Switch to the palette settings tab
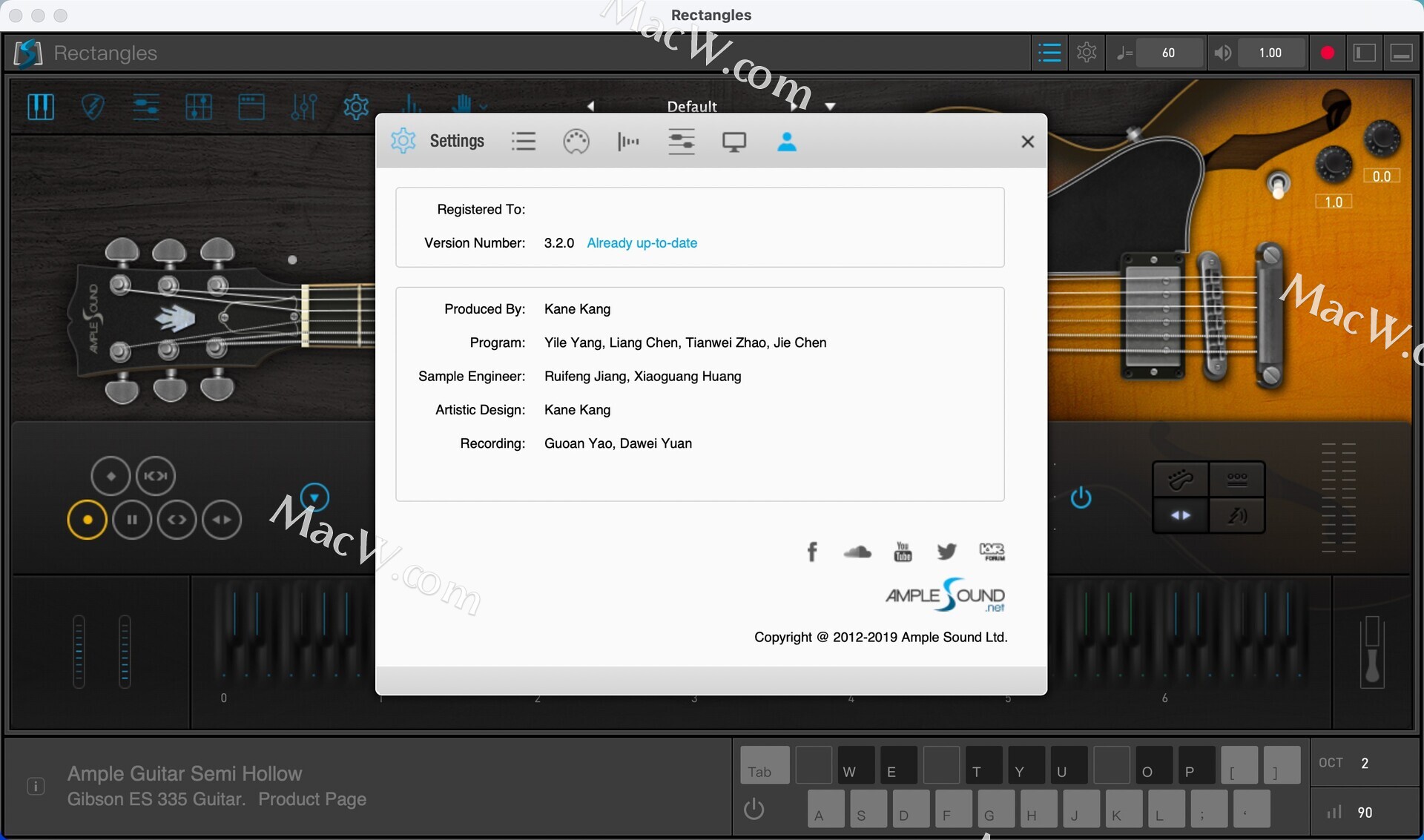This screenshot has height=840, width=1424. point(576,141)
